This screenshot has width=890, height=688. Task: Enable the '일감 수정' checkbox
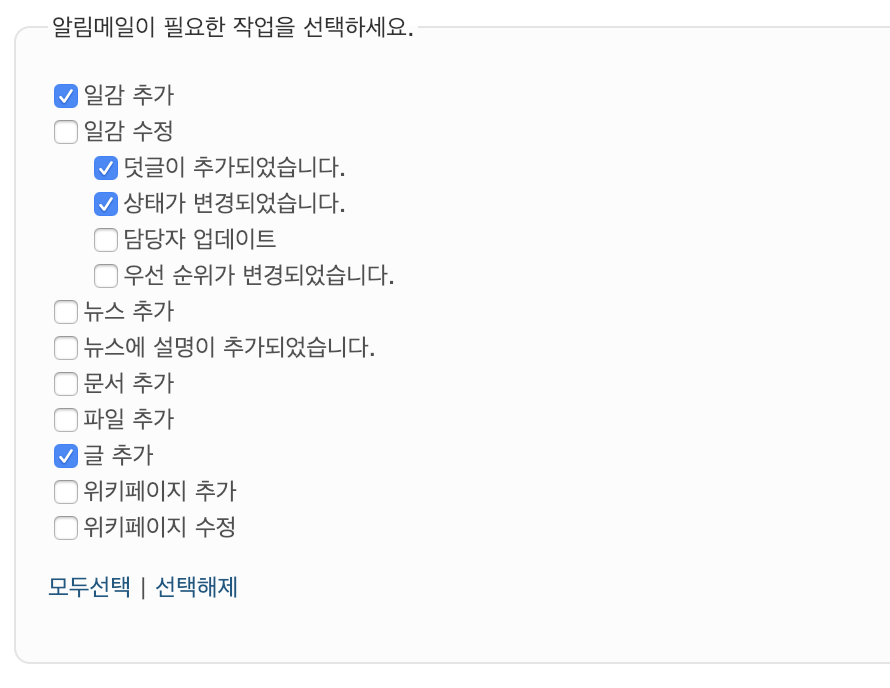pos(66,132)
